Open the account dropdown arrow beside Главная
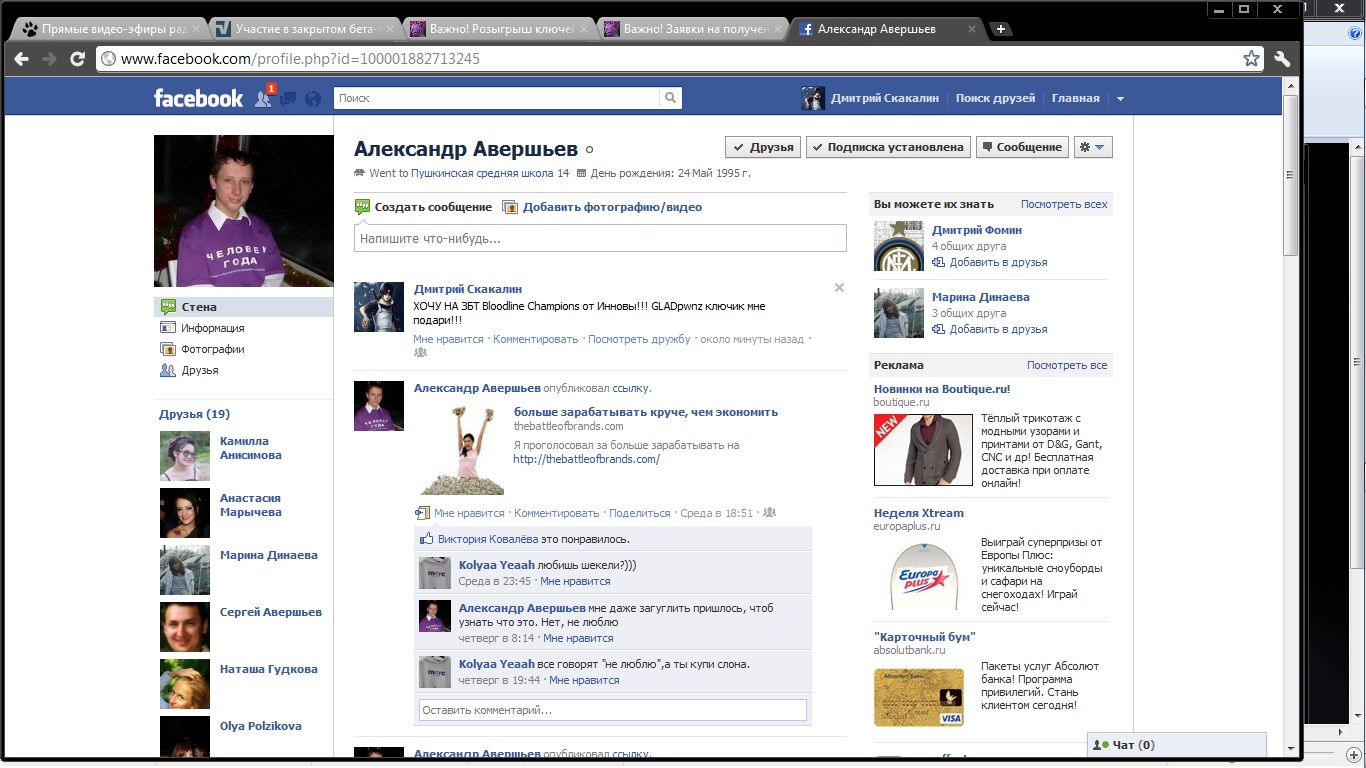This screenshot has height=768, width=1366. [1120, 98]
